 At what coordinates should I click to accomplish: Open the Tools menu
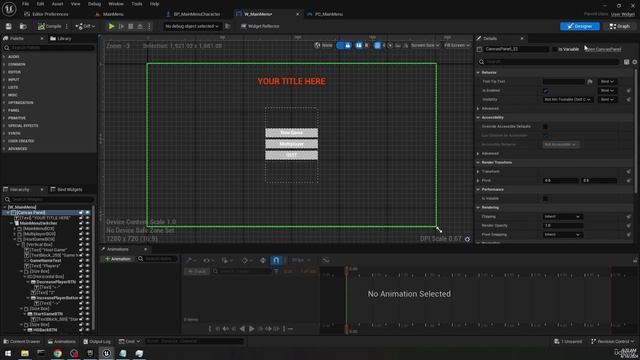(137, 4)
